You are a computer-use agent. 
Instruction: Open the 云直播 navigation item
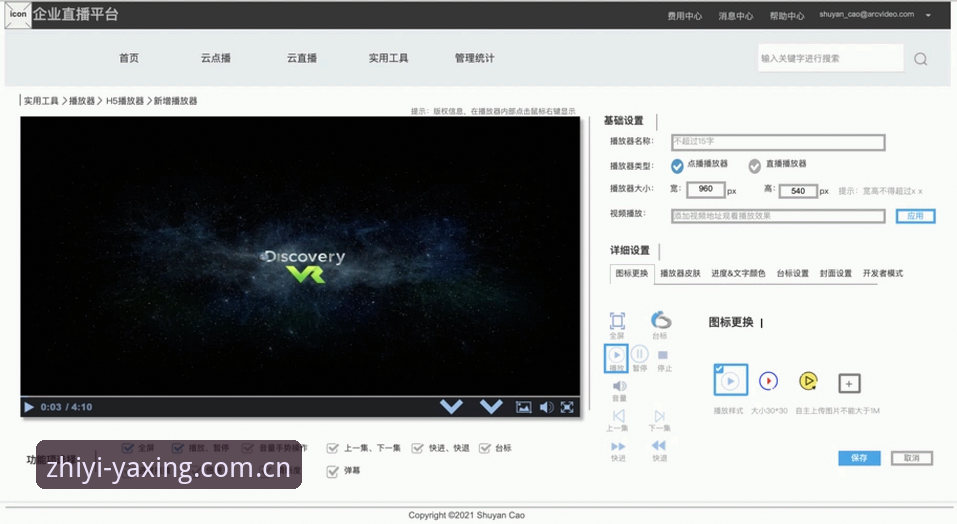[302, 58]
